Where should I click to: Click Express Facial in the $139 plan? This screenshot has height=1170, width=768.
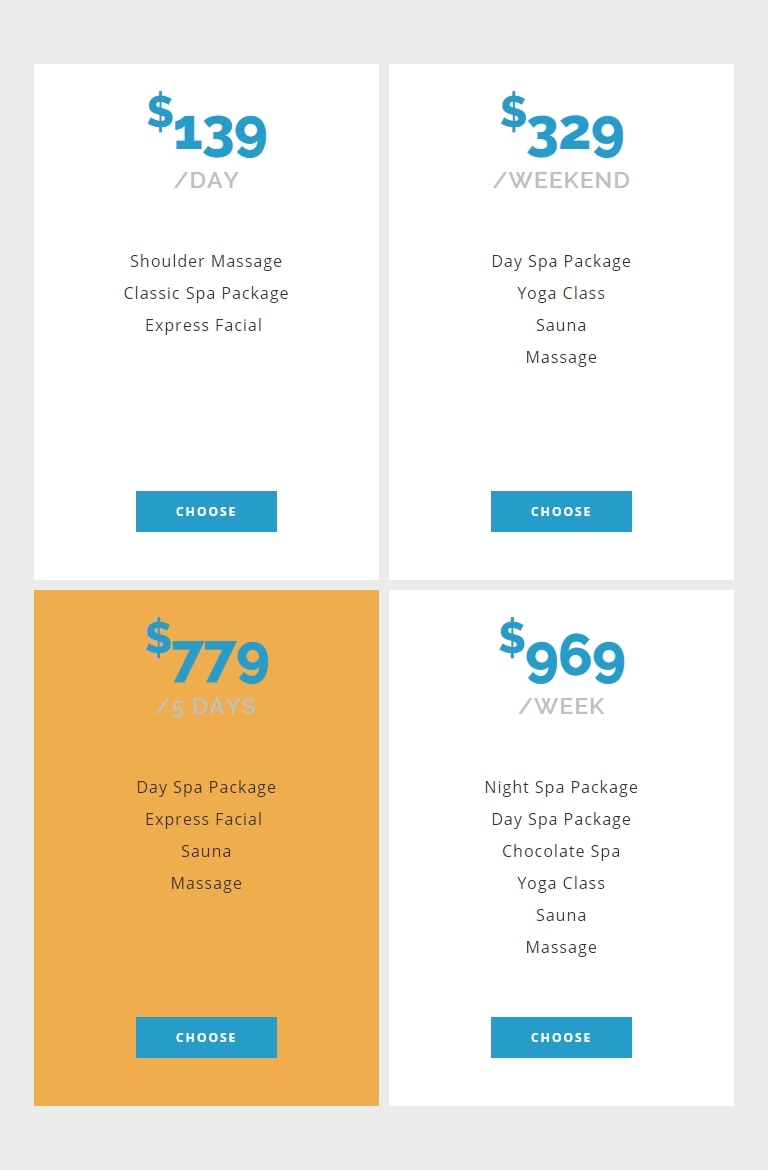(204, 325)
